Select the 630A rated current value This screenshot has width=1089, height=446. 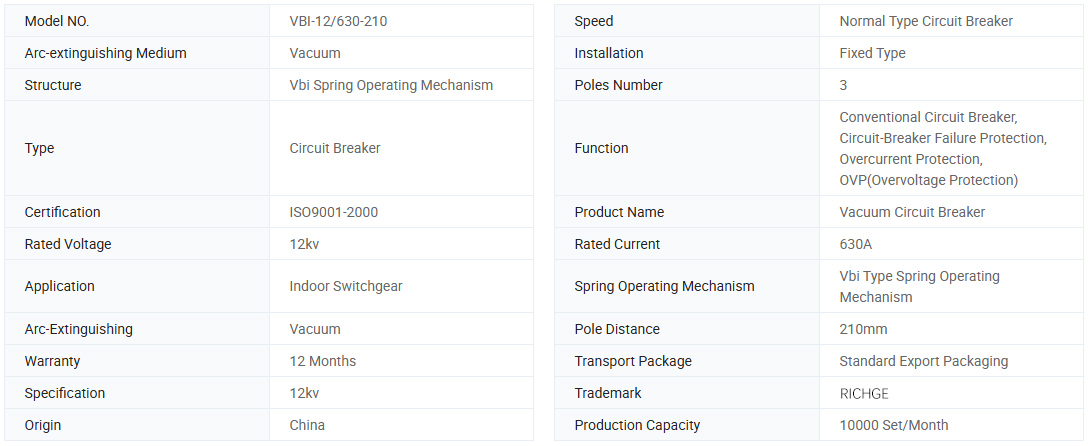(856, 244)
